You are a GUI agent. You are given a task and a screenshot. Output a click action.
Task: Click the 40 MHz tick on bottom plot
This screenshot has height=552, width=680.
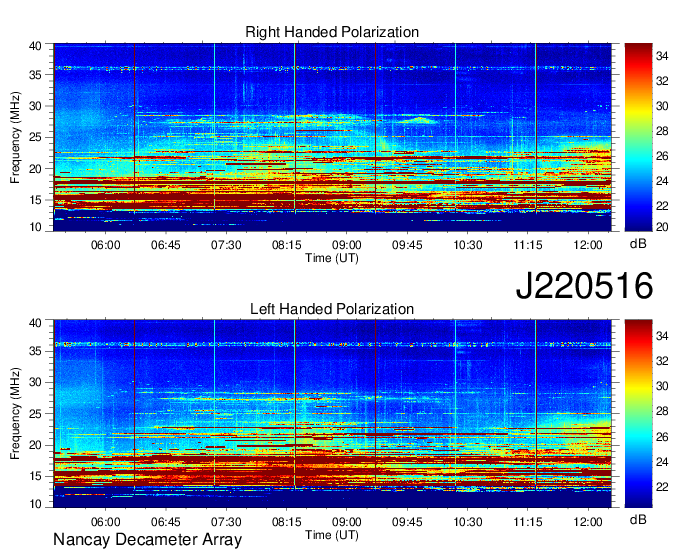36,322
